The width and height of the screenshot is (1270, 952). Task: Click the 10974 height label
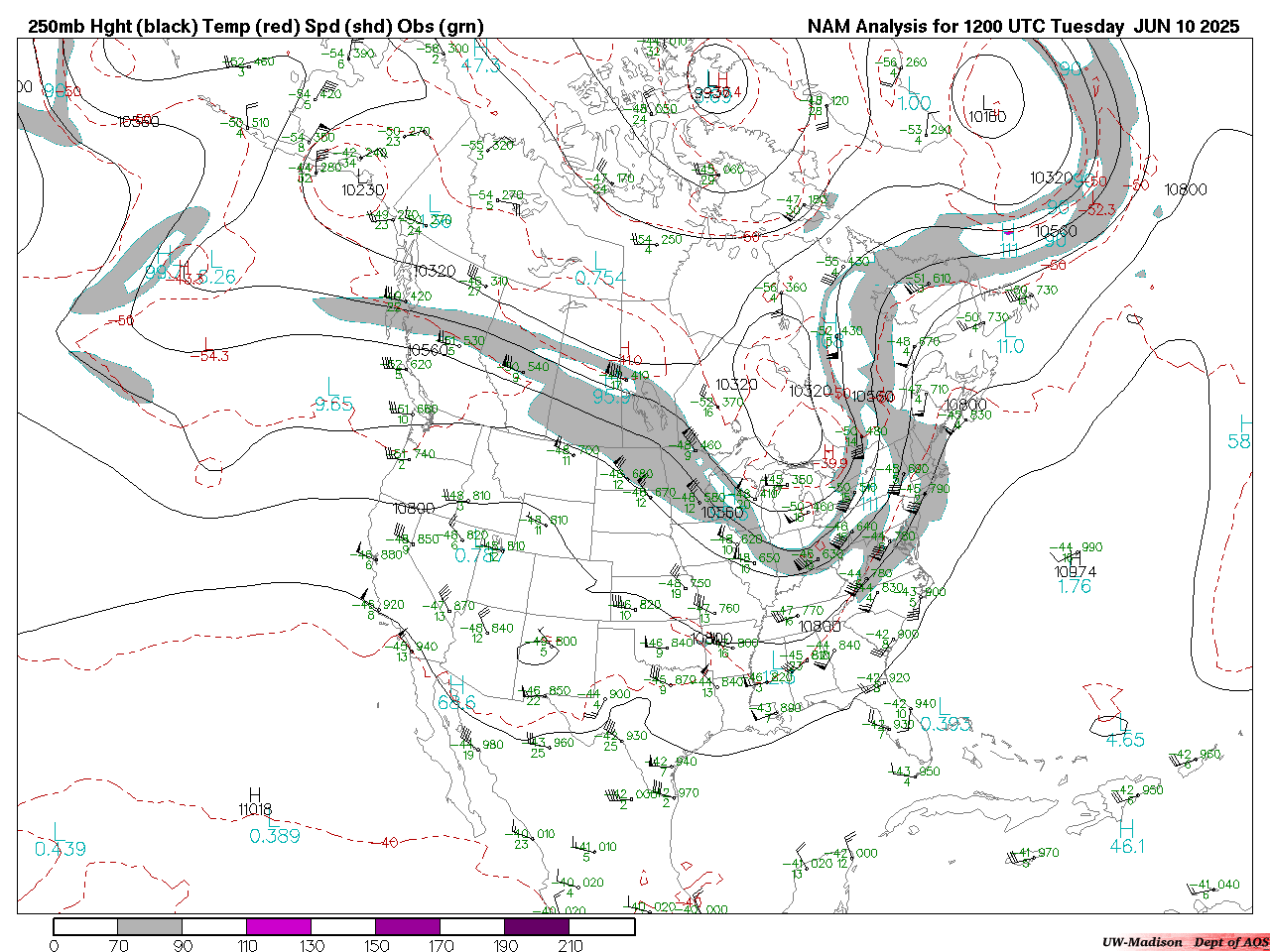click(1076, 571)
